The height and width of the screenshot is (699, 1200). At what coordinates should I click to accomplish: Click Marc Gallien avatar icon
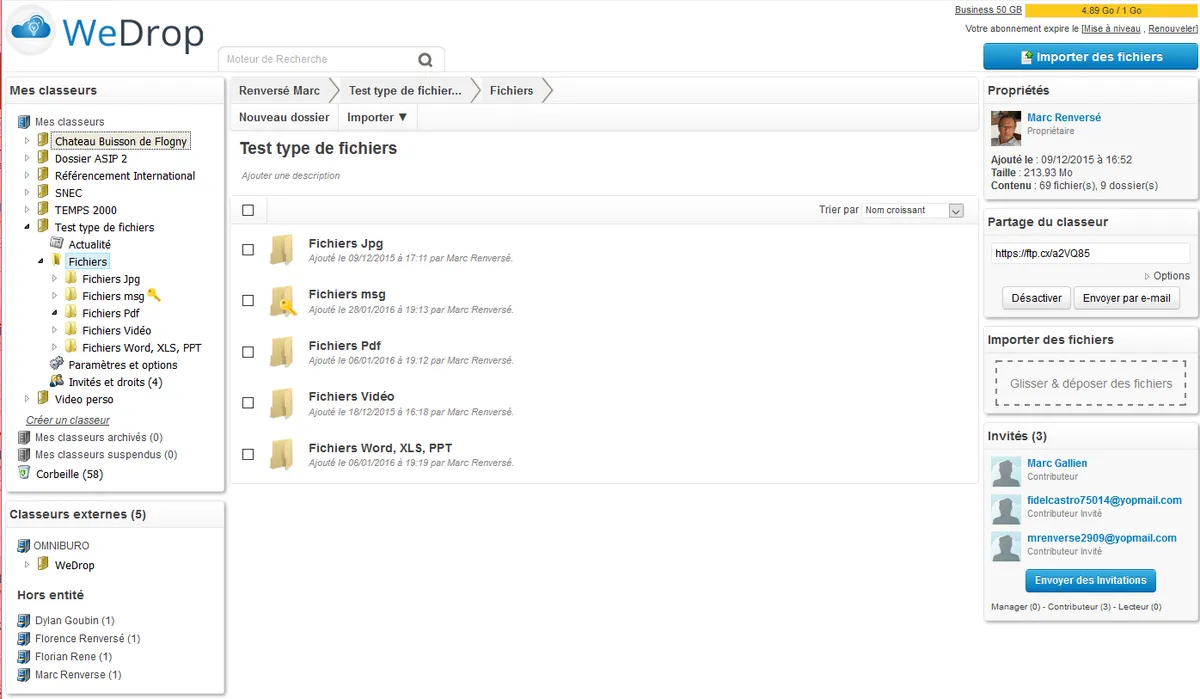coord(1006,472)
